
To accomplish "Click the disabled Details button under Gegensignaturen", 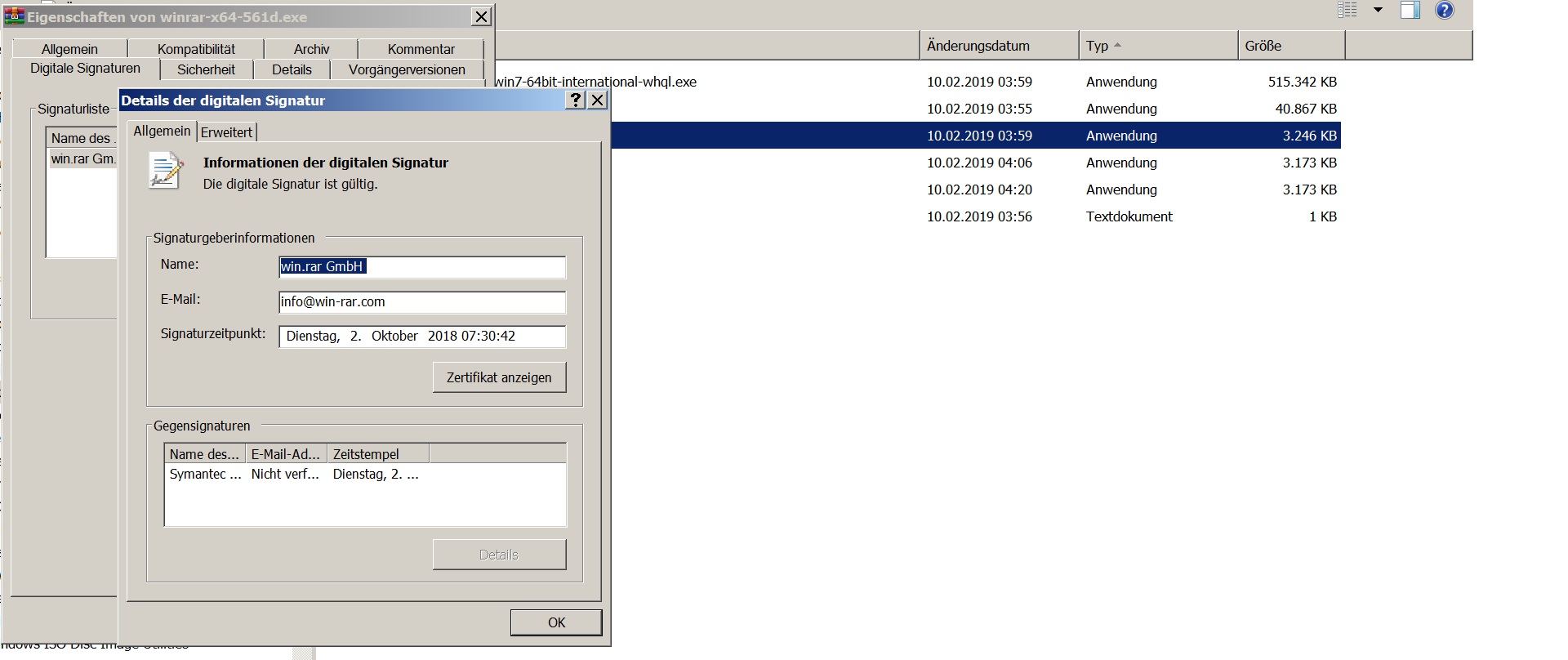I will point(499,555).
